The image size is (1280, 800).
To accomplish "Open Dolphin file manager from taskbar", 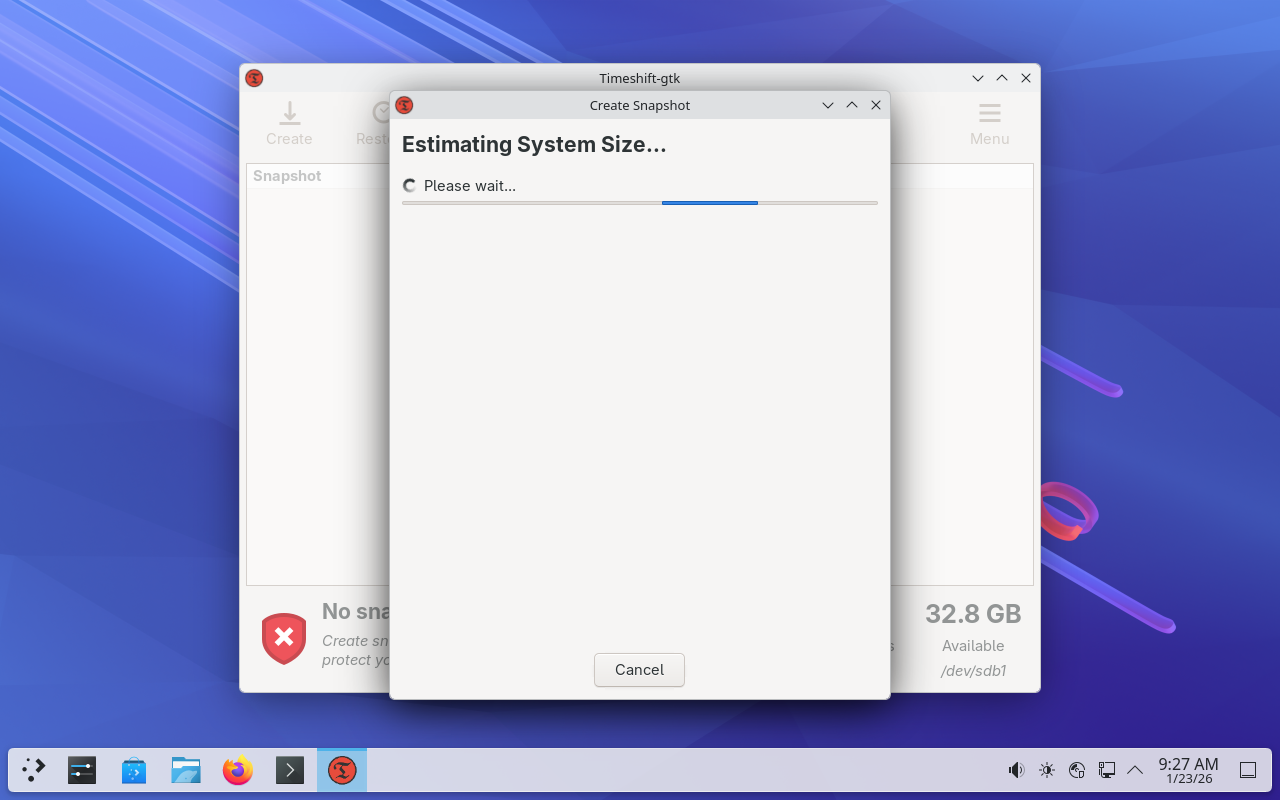I will point(186,770).
